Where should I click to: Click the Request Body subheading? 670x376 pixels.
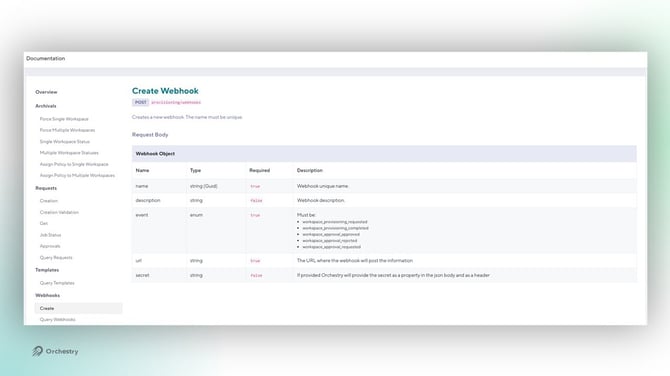(150, 135)
